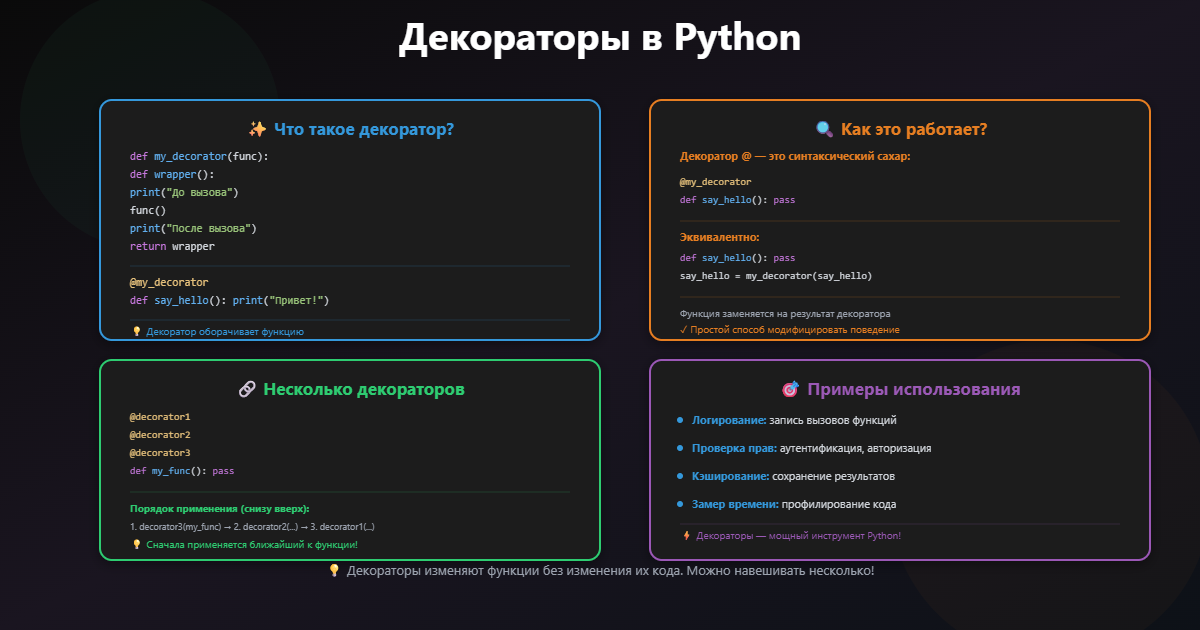This screenshot has height=630, width=1200.
Task: Click the line "say_hello = my_decorator(say_hello)"
Action: click(x=776, y=276)
